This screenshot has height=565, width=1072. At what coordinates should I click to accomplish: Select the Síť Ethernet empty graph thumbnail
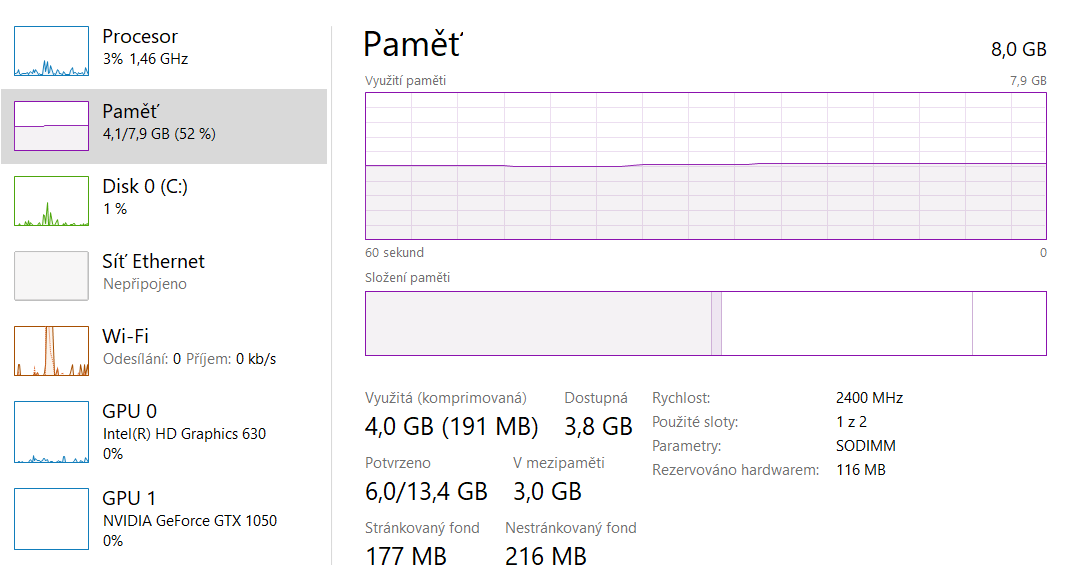click(51, 276)
